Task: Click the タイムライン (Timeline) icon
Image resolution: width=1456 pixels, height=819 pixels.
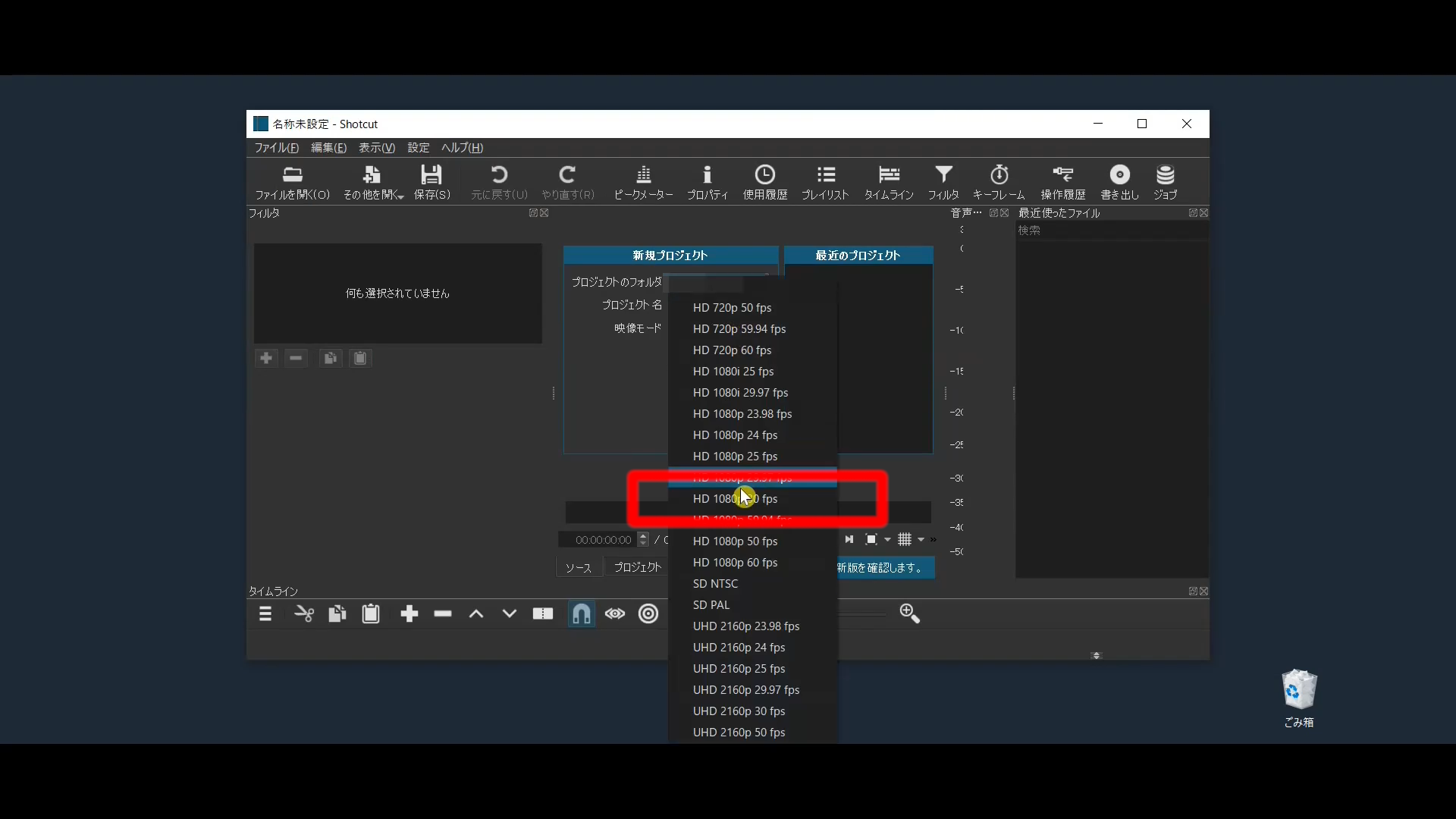Action: [x=888, y=181]
